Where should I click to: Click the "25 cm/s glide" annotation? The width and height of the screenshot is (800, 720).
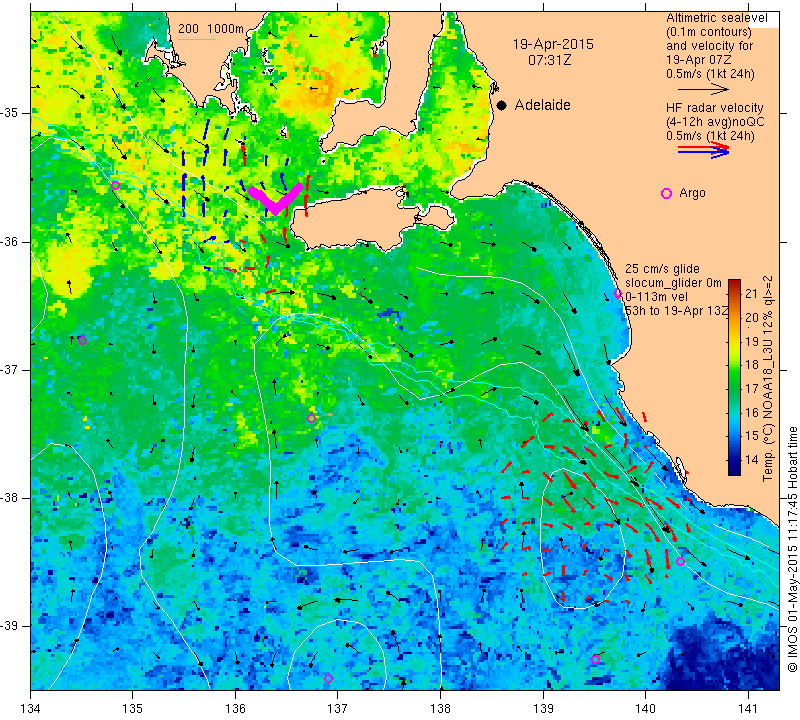(662, 269)
